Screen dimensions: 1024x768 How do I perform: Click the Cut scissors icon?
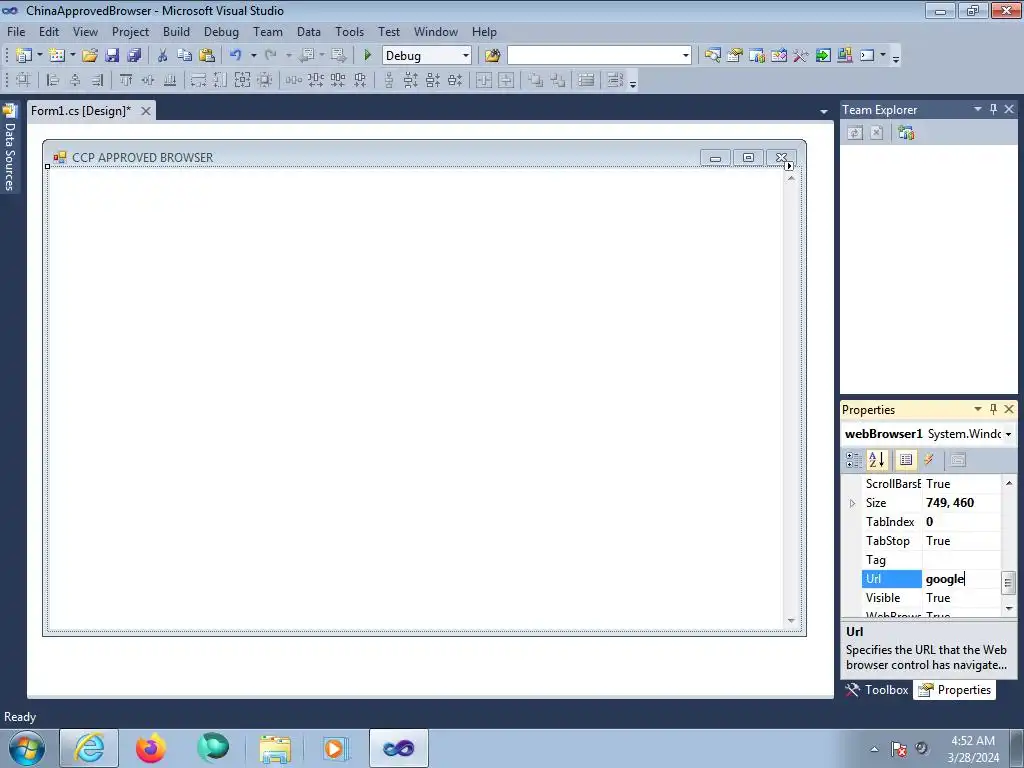click(x=162, y=56)
